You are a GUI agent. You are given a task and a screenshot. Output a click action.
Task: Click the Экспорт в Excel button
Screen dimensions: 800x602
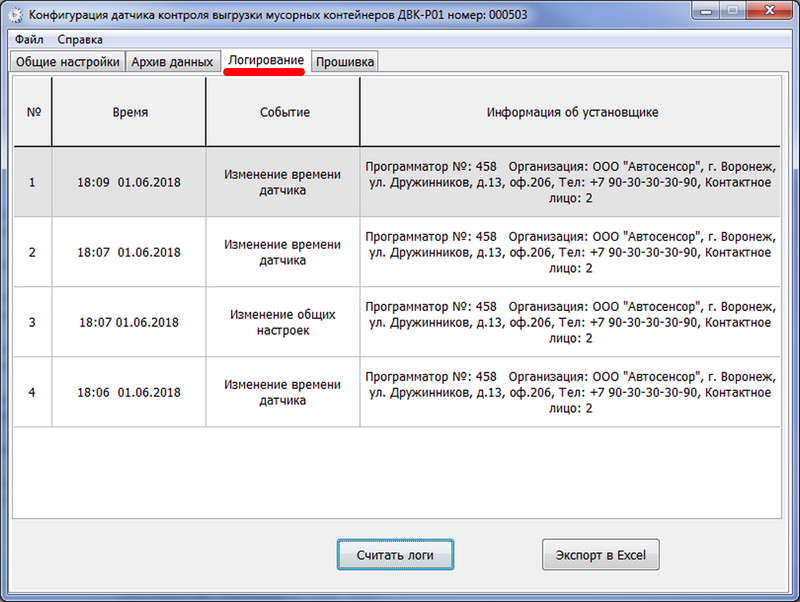(601, 555)
